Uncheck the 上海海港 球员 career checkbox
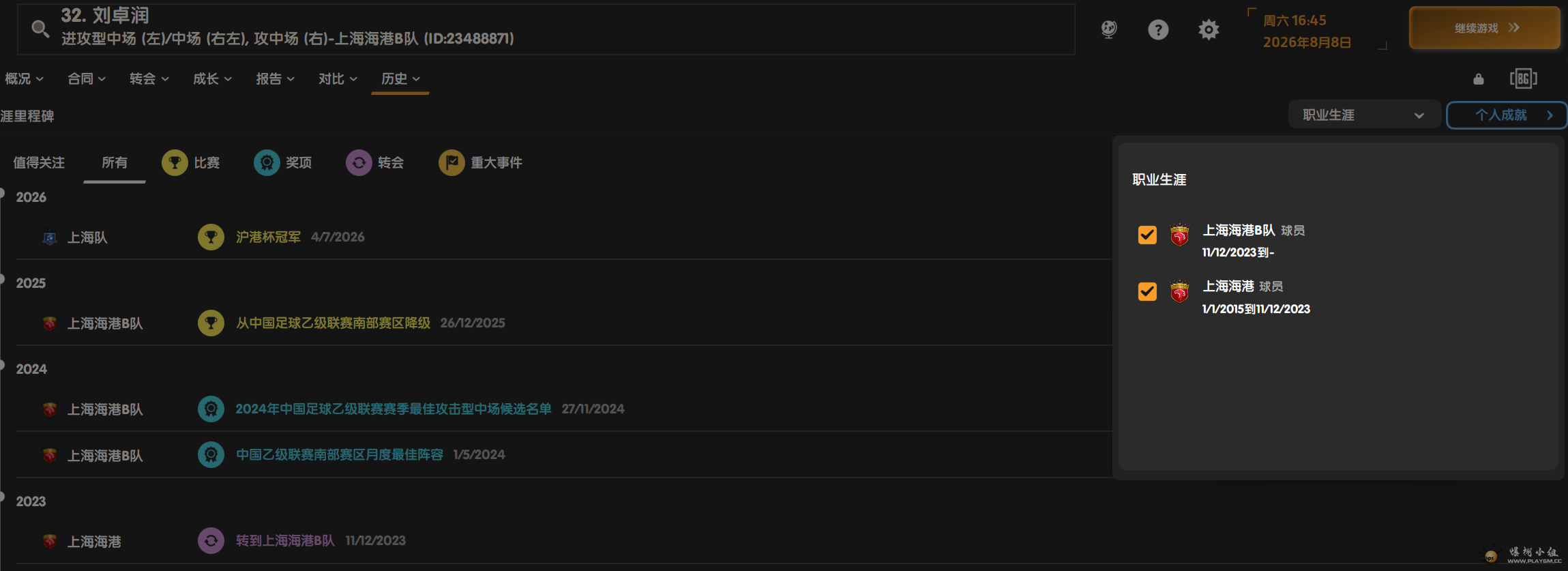Viewport: 1568px width, 571px height. 1147,291
